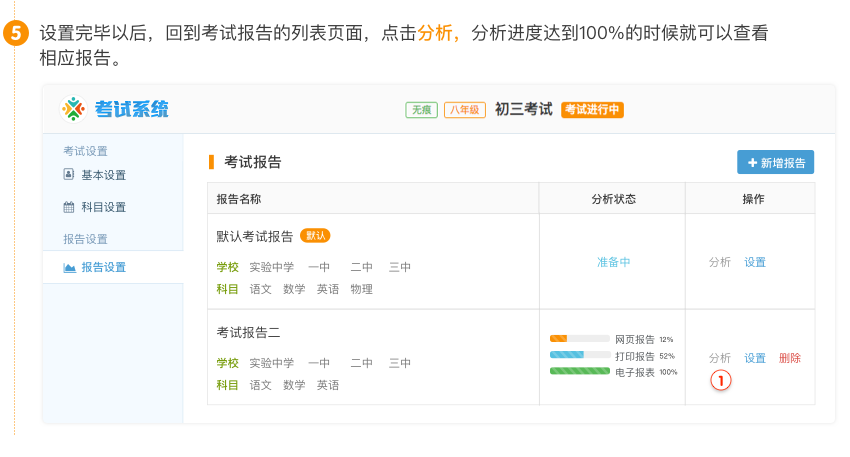
Task: Start 分析 for 考试报告二
Action: coord(720,358)
